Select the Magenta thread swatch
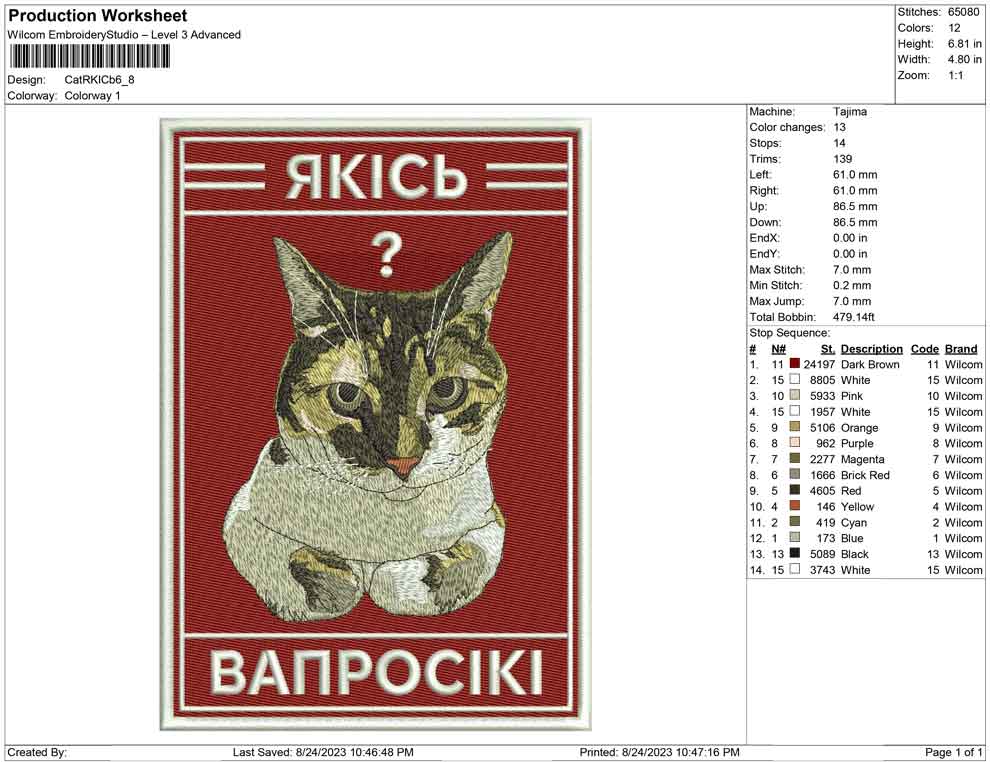Screen dimensions: 990x762 tap(793, 459)
